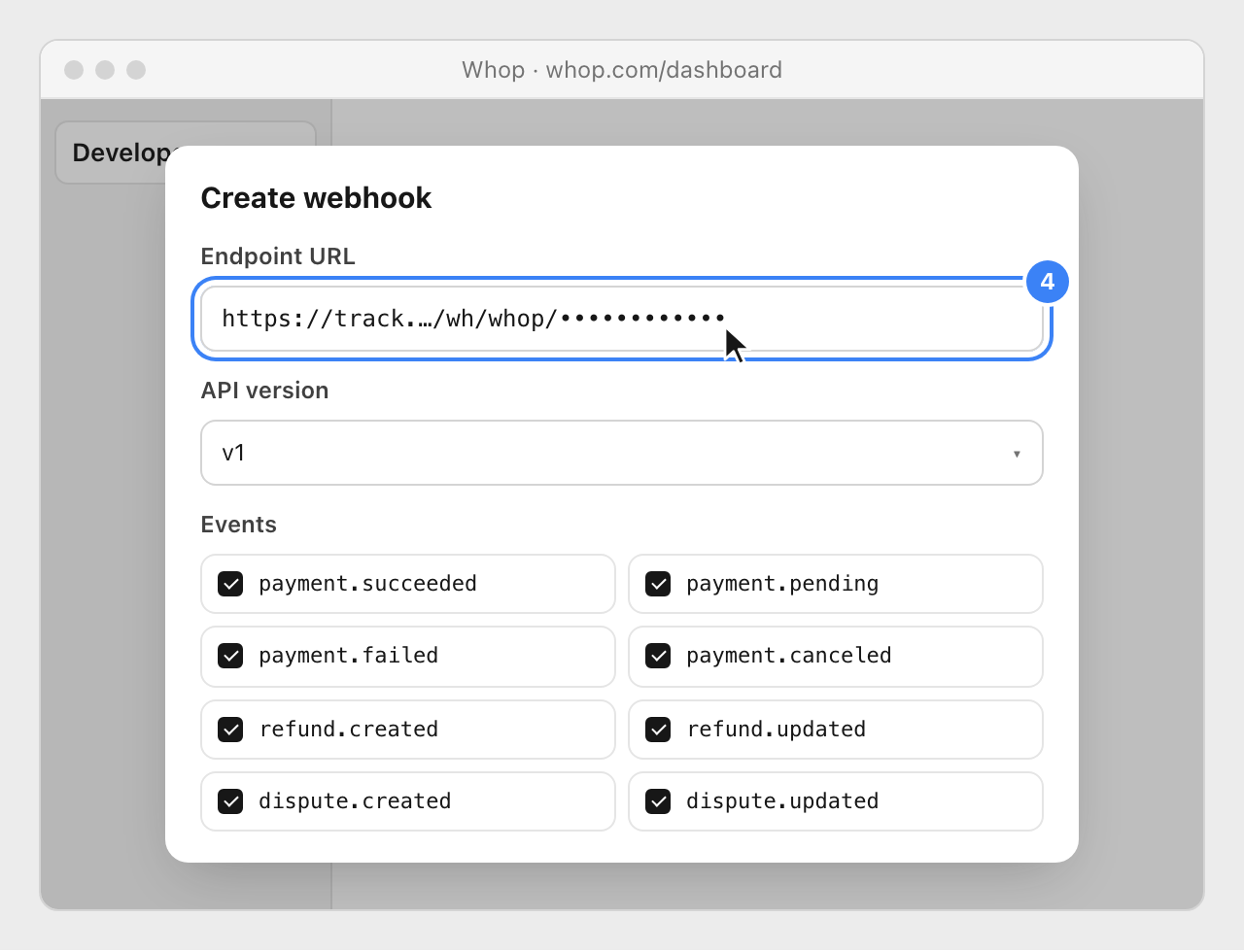Screen dimensions: 1244x952
Task: Click the "Endpoint URL" label
Action: coord(278,256)
